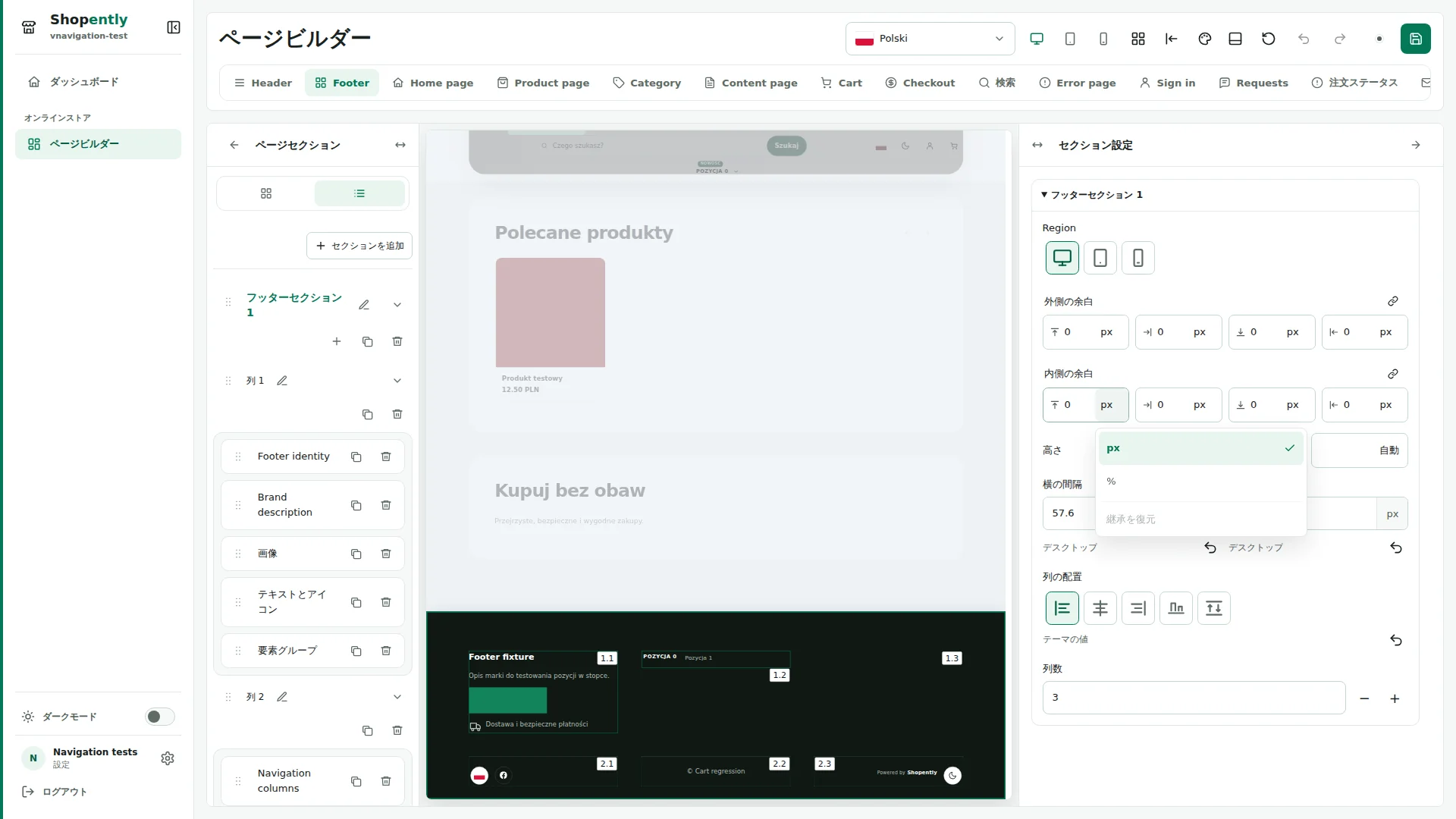Open the theme palette icon in the toolbar

click(x=1204, y=39)
